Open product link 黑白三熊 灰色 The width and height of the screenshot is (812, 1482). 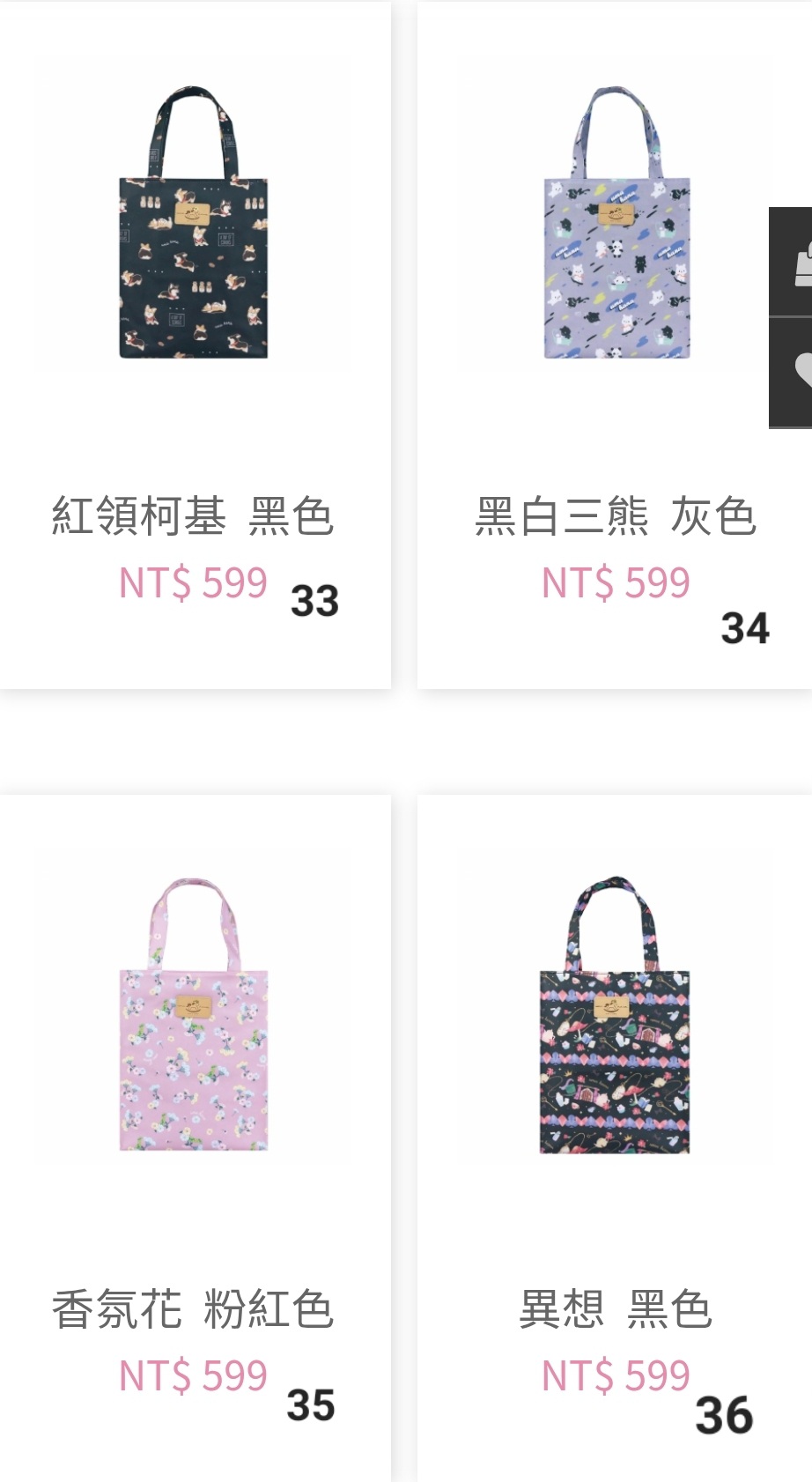point(616,516)
